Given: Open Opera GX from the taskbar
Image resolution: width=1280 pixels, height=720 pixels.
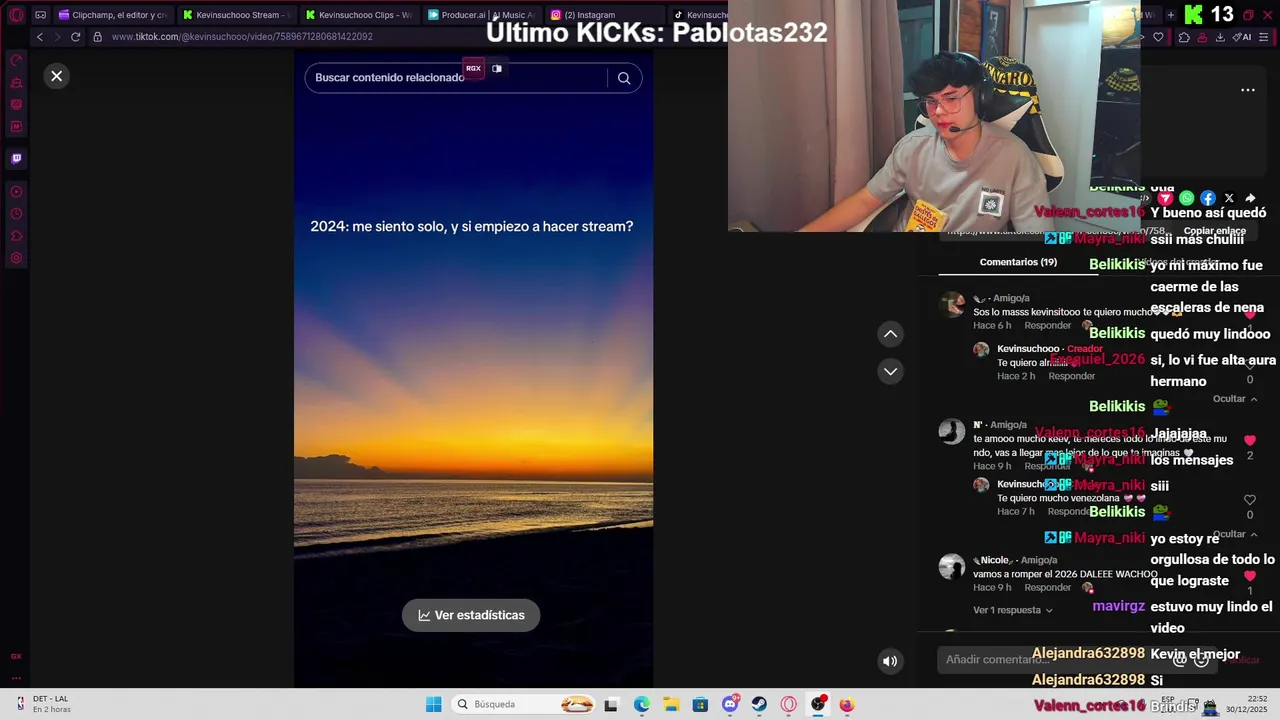Looking at the screenshot, I should pyautogui.click(x=789, y=705).
